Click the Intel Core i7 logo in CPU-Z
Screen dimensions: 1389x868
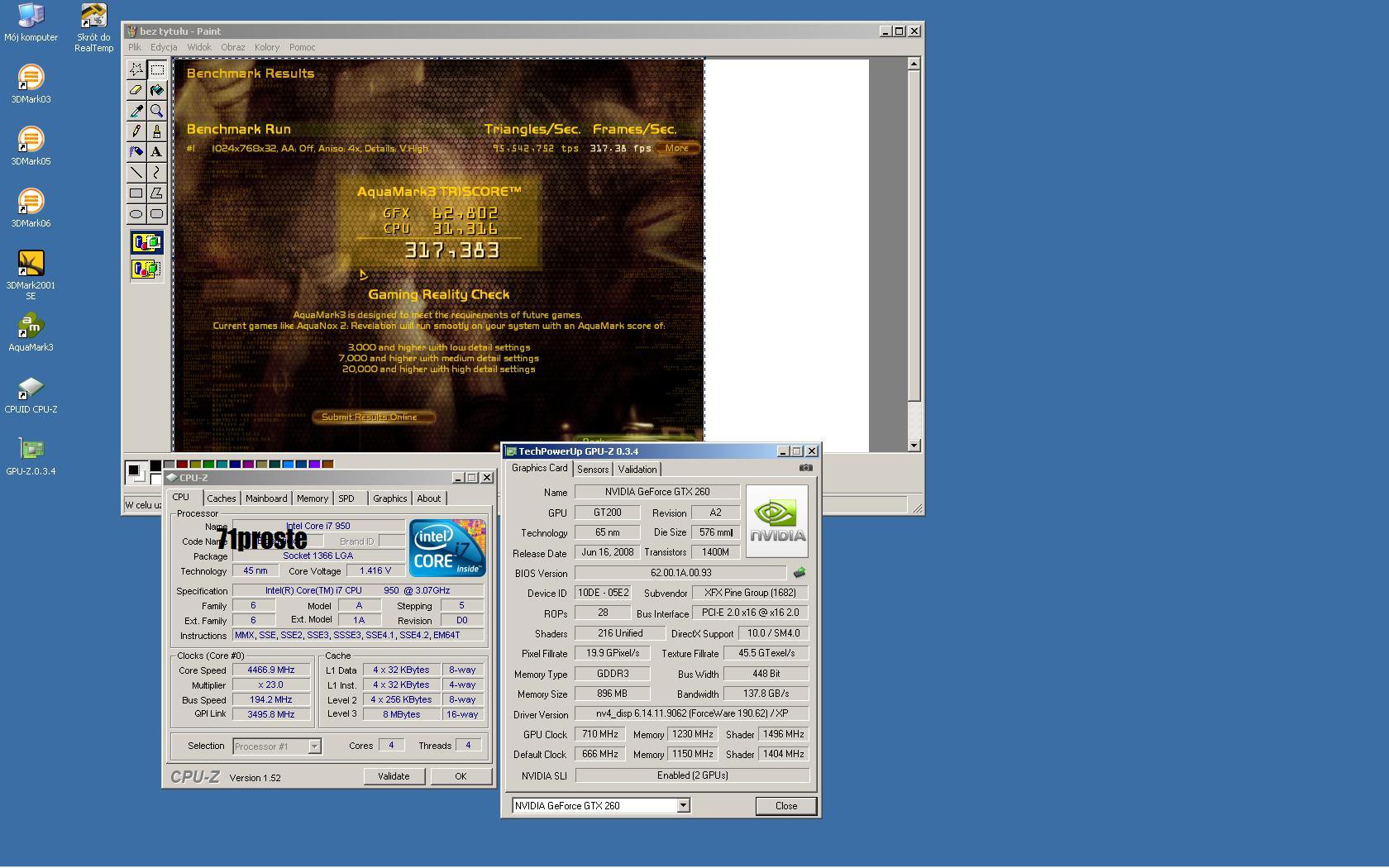(x=447, y=548)
